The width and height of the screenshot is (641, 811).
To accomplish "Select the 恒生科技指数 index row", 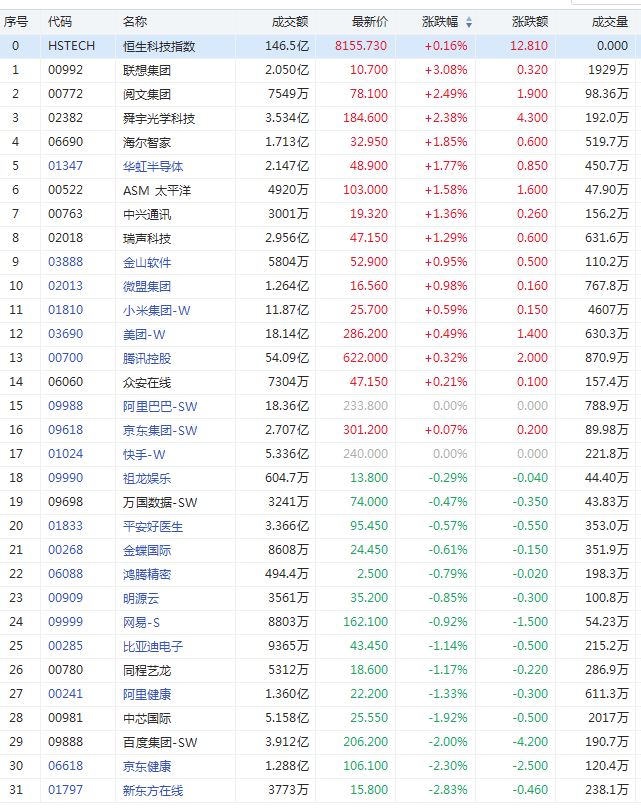I will point(160,46).
